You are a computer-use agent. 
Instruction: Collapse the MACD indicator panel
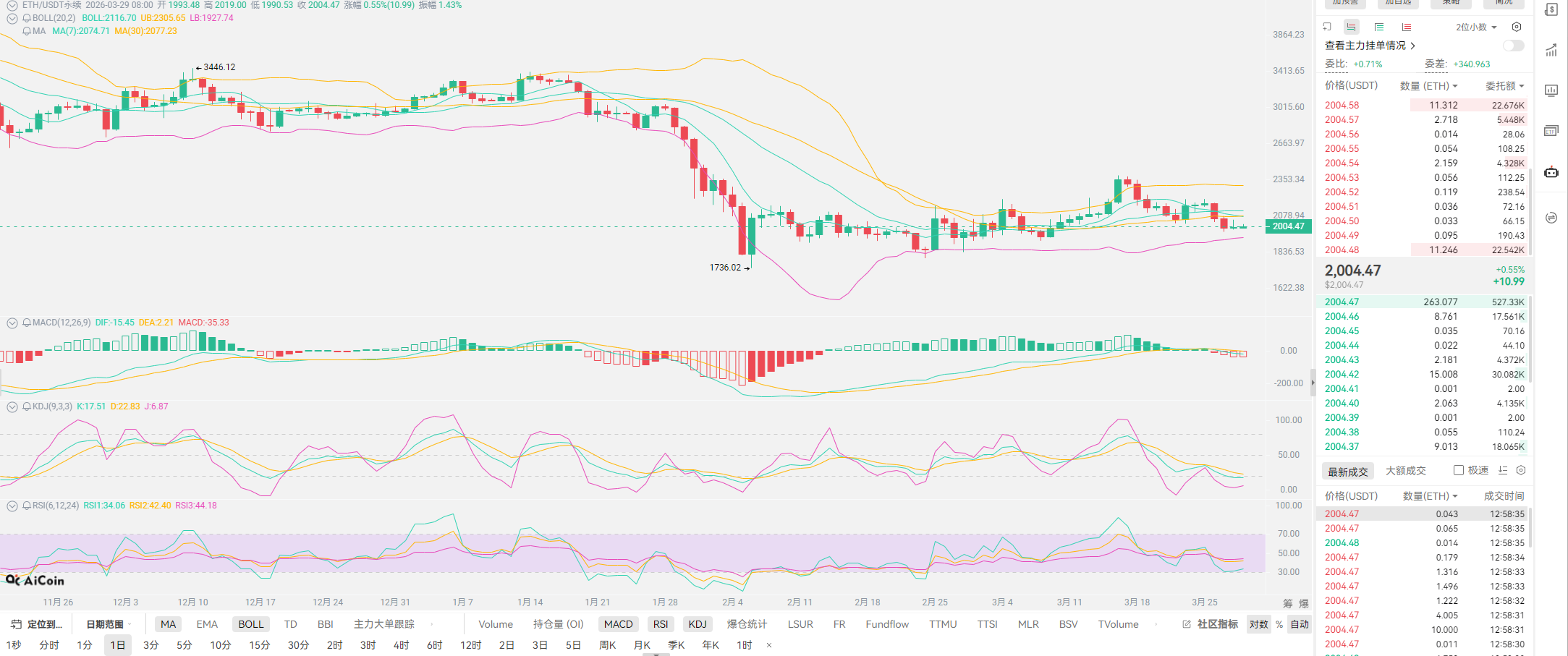[12, 323]
